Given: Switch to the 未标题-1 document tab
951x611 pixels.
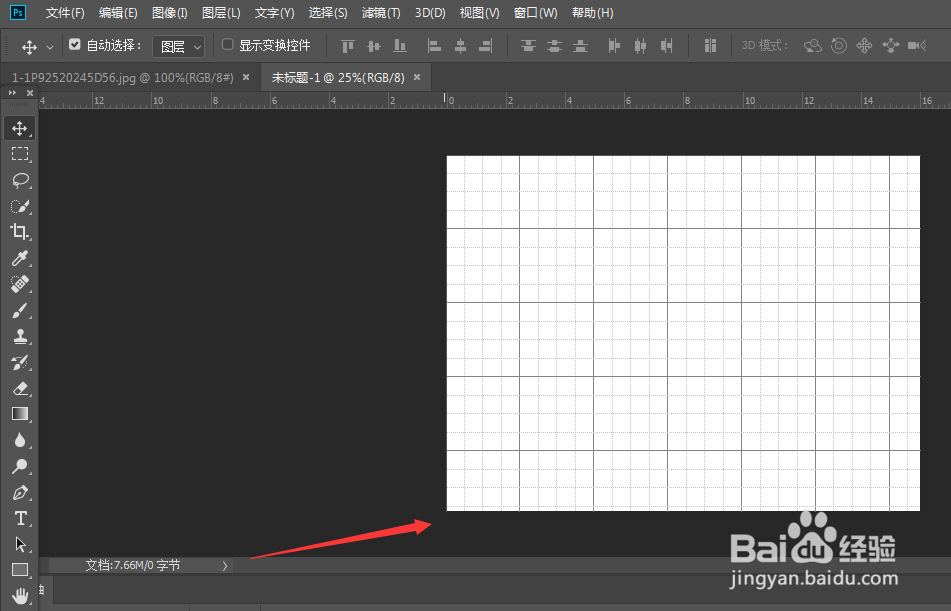Looking at the screenshot, I should (x=338, y=78).
